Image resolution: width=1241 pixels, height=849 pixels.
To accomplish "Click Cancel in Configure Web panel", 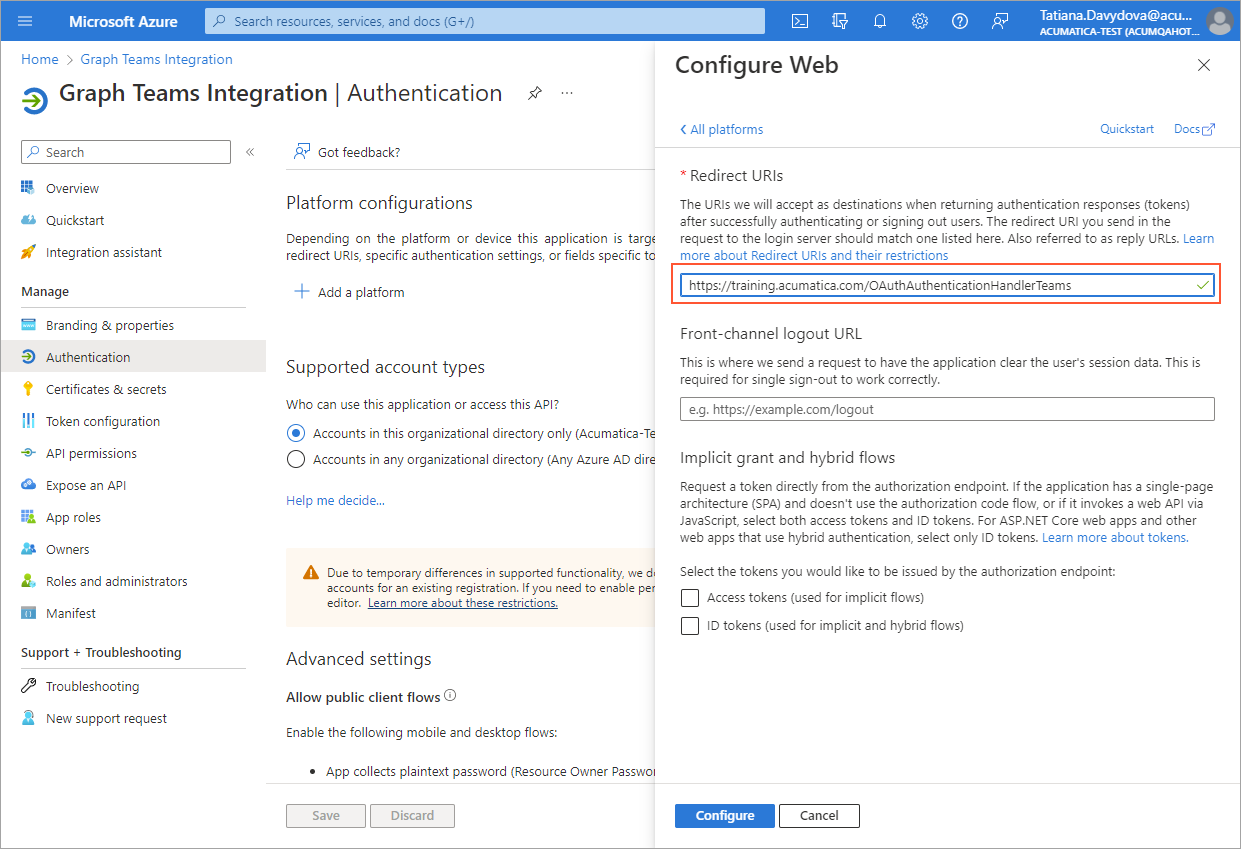I will tap(819, 815).
